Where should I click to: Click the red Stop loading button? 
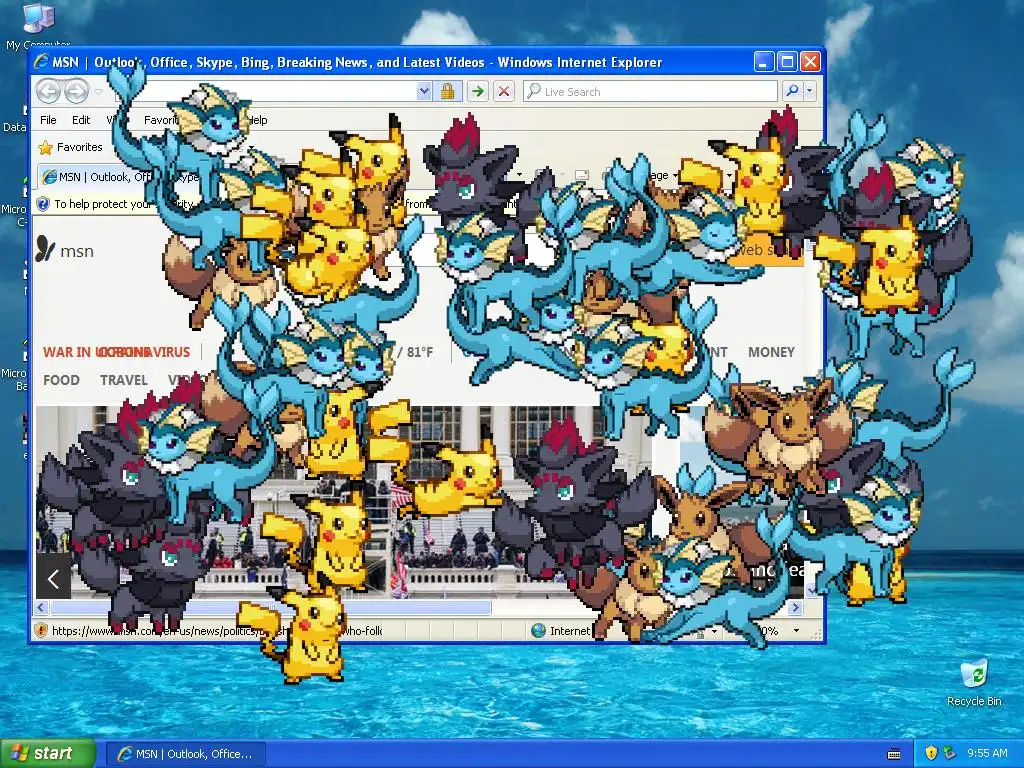pyautogui.click(x=504, y=91)
